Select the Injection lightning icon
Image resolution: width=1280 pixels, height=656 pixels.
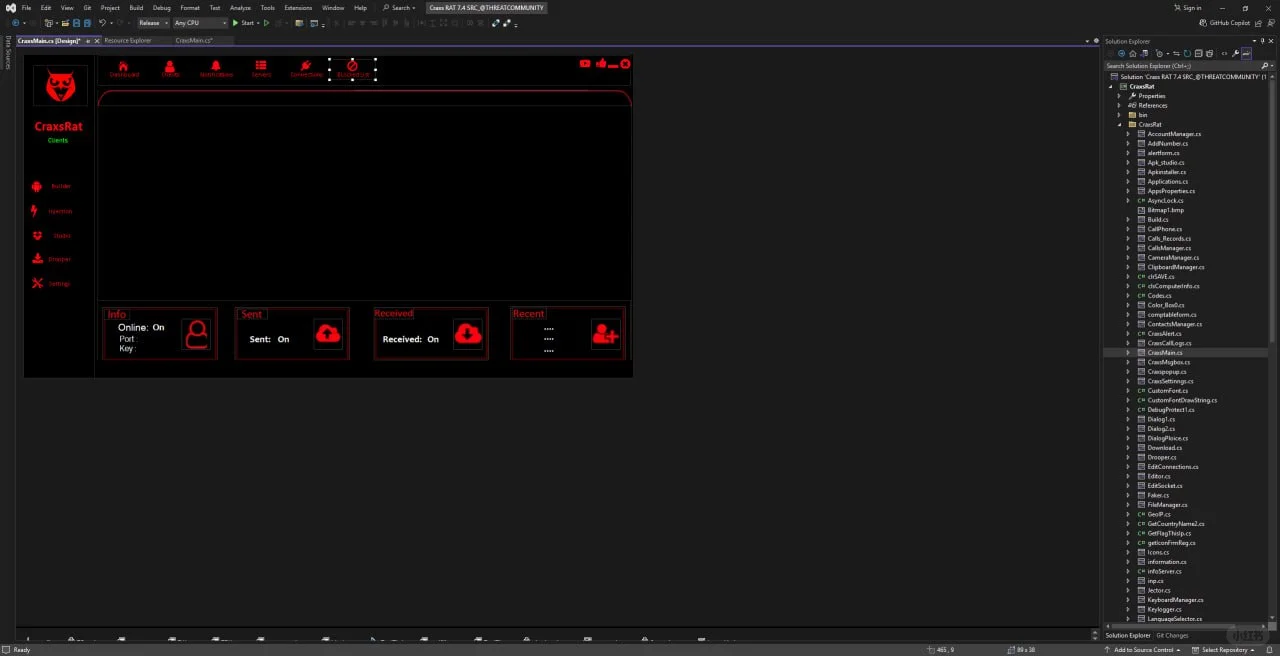tap(35, 211)
